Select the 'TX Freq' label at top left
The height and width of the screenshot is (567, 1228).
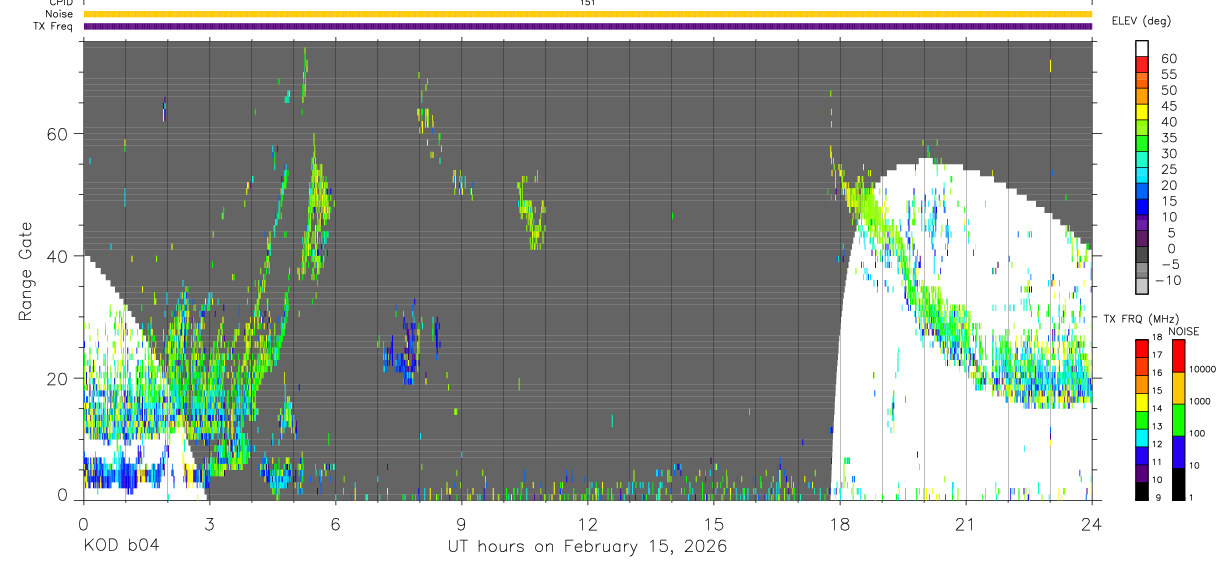tap(54, 26)
